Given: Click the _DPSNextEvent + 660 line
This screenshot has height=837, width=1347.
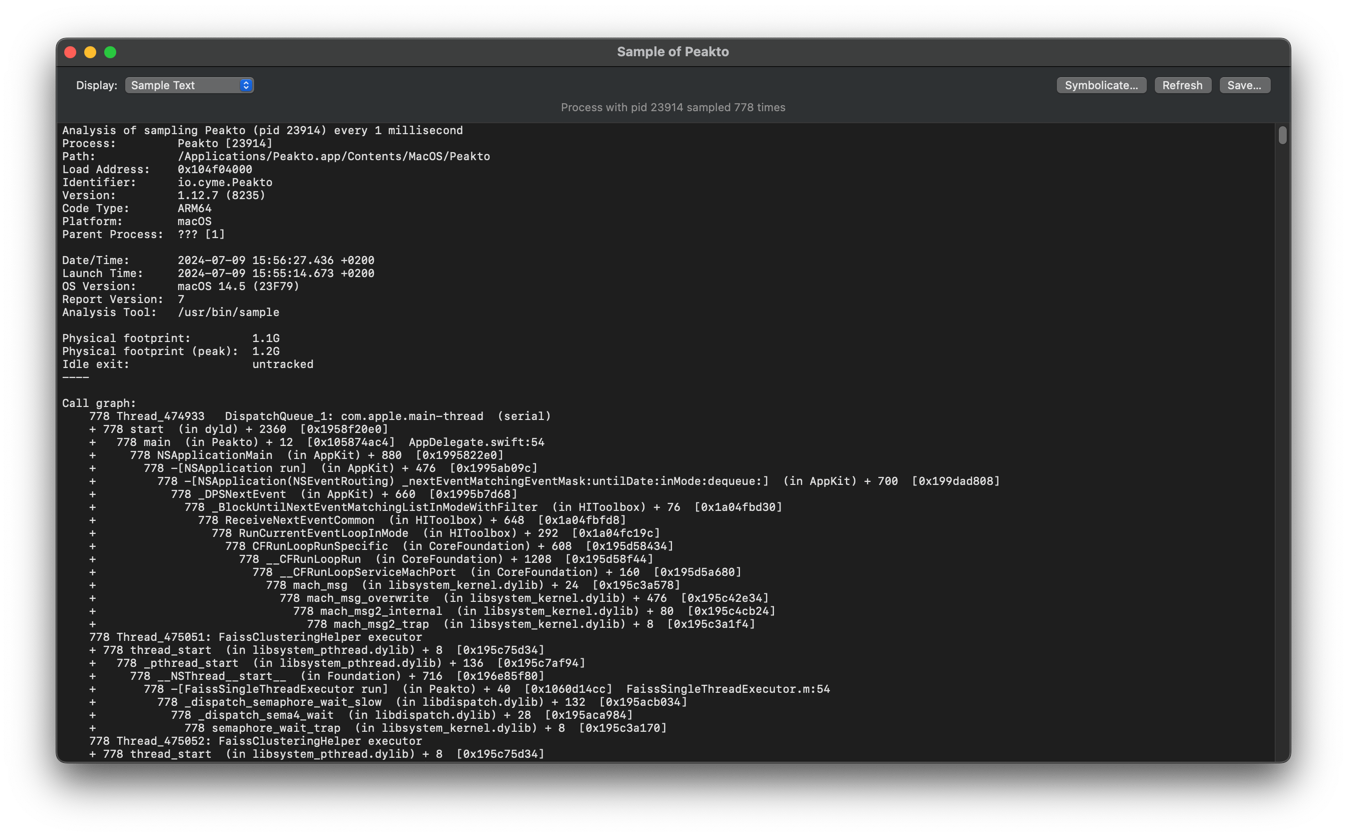Looking at the screenshot, I should point(303,494).
